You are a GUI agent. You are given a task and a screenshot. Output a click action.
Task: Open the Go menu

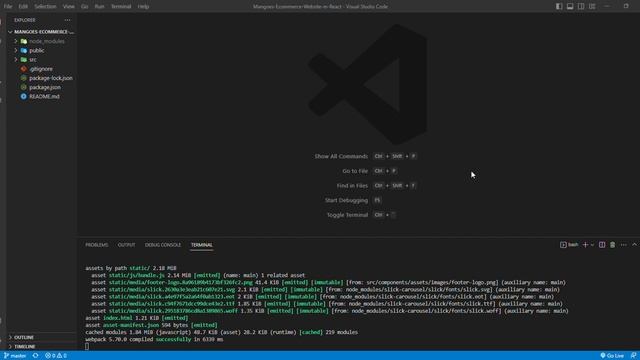tap(84, 7)
